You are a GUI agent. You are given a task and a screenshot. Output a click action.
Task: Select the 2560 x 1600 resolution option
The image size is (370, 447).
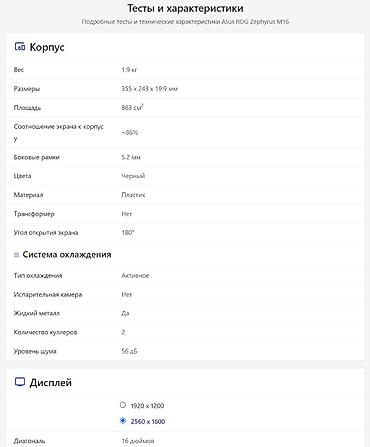click(123, 421)
